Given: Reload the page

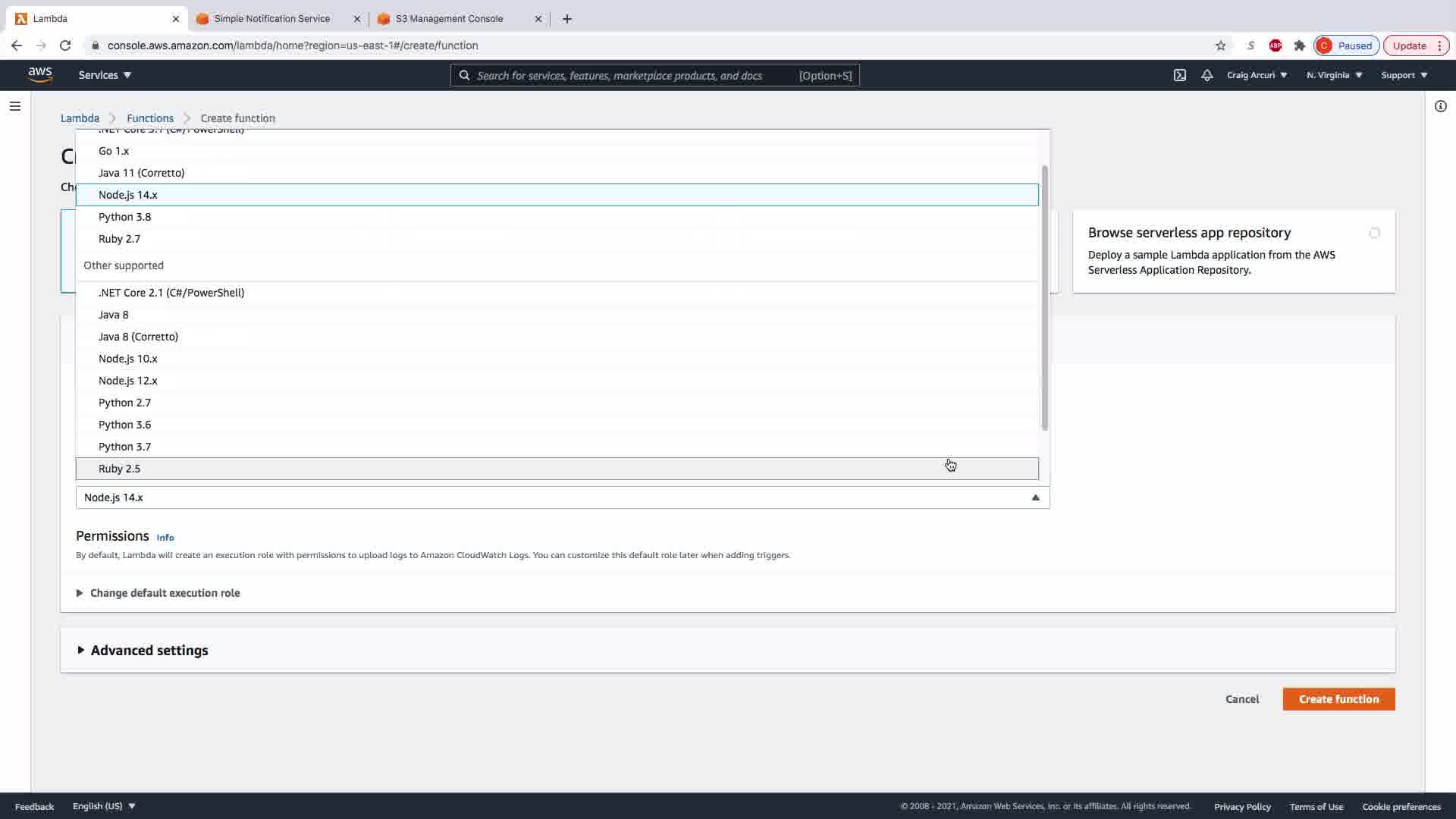Looking at the screenshot, I should click(x=65, y=45).
